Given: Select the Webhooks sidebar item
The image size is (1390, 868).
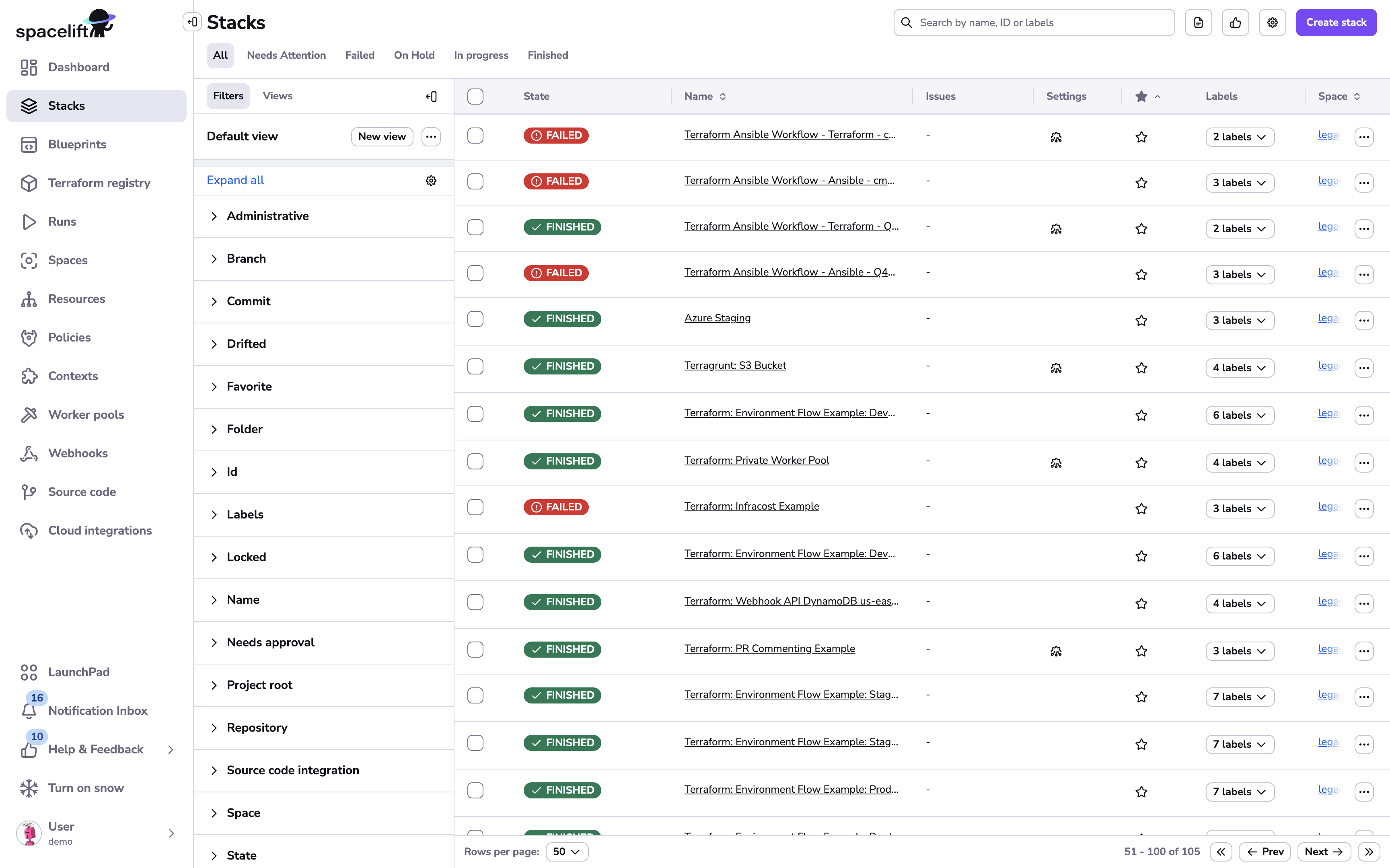Looking at the screenshot, I should 78,453.
